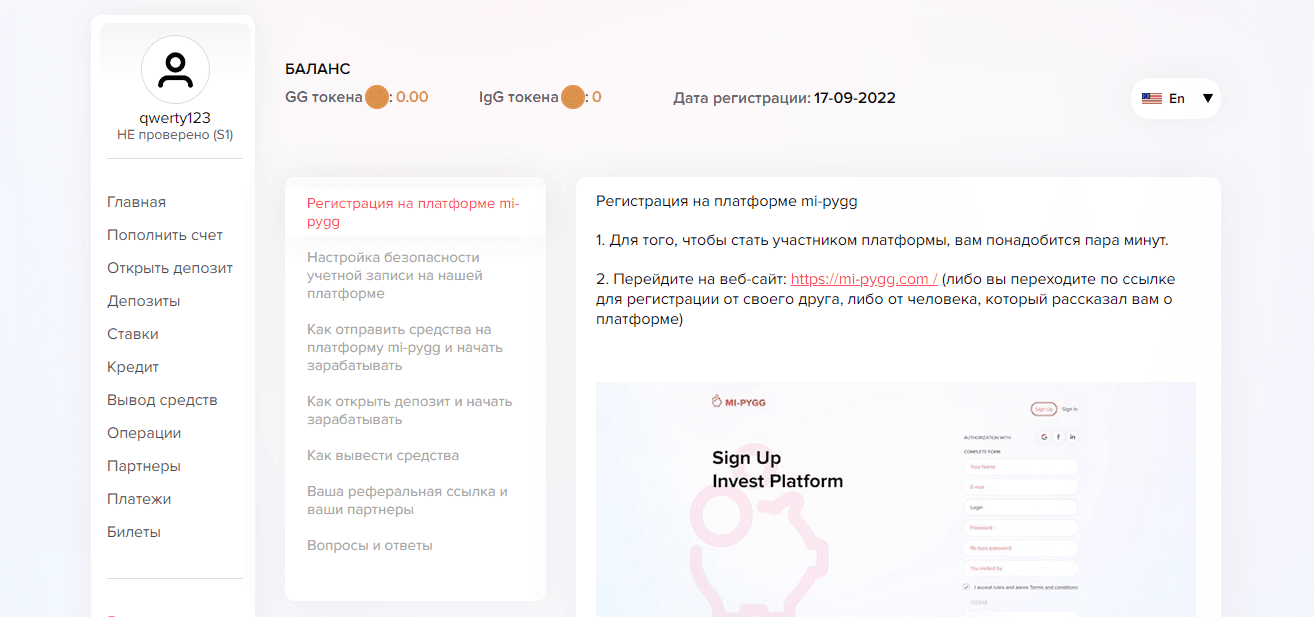
Task: Go to Пополнить счет page
Action: point(165,235)
